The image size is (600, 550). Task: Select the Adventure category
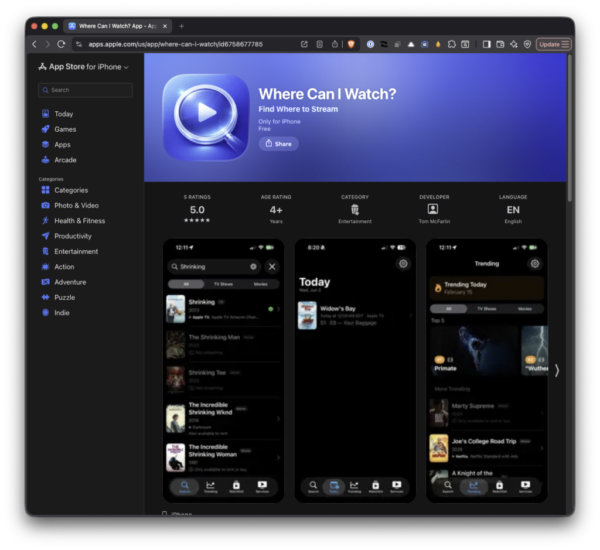[x=64, y=282]
